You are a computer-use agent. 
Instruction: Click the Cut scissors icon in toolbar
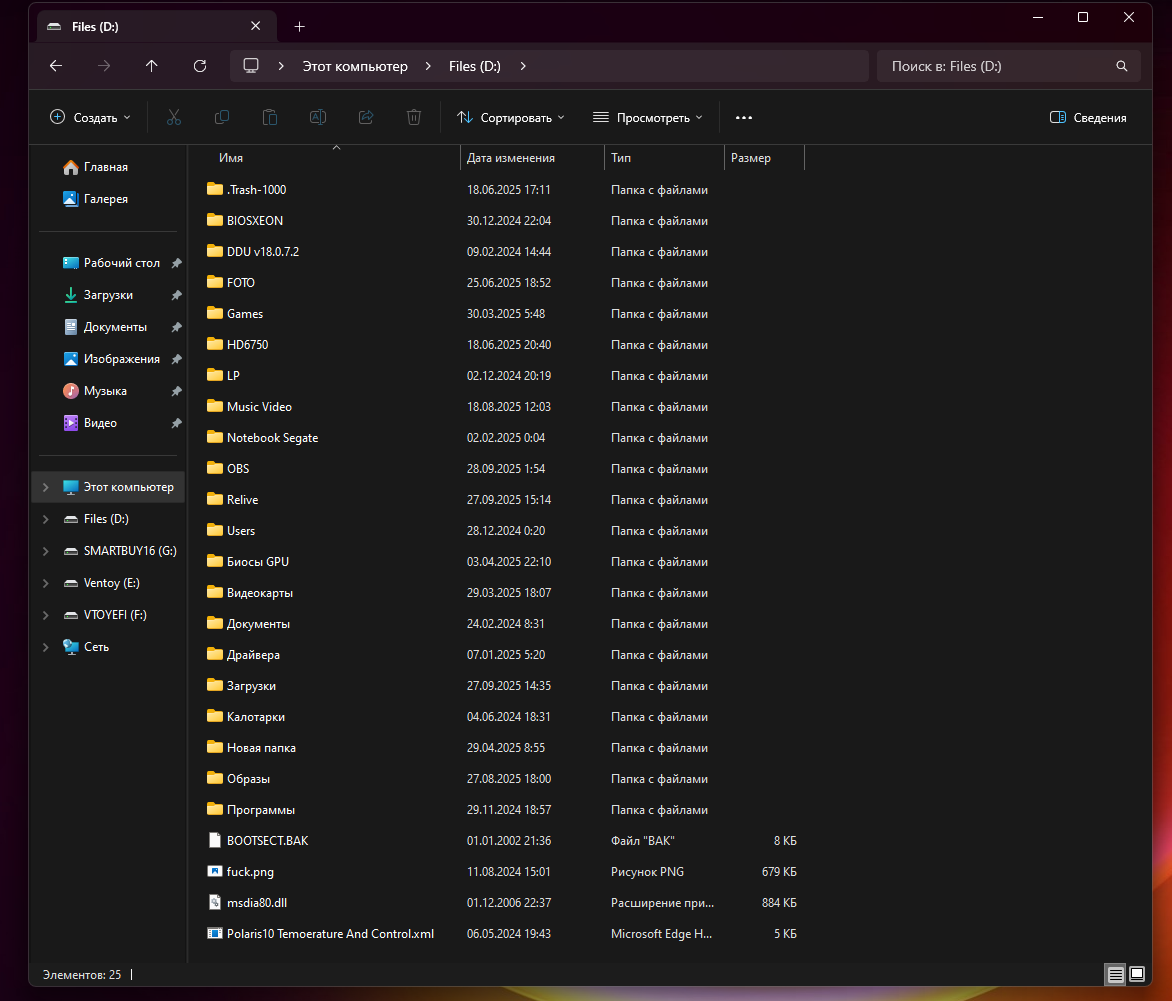click(x=174, y=117)
